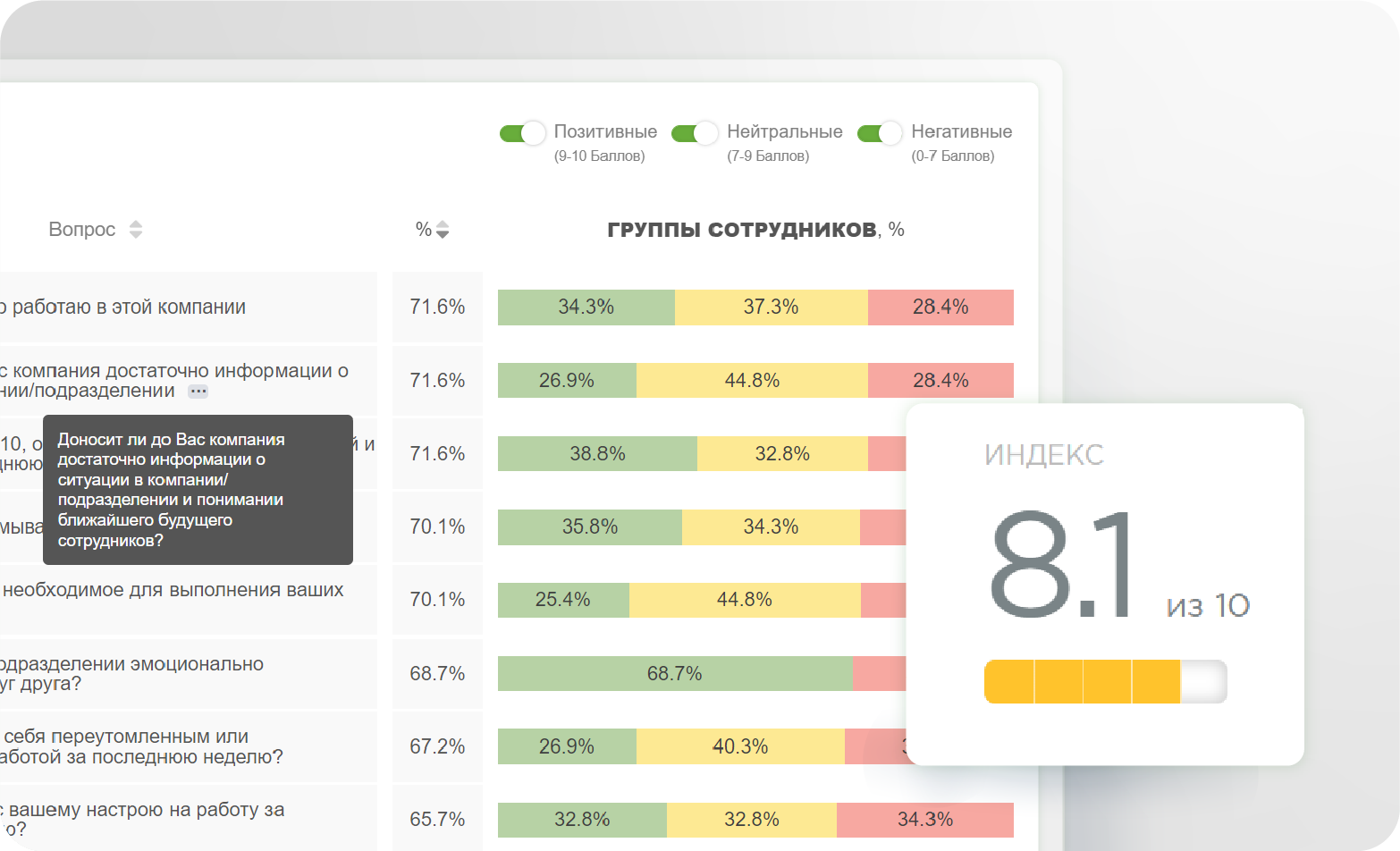
Task: Toggle the Позитивные responses switch
Action: pos(522,133)
